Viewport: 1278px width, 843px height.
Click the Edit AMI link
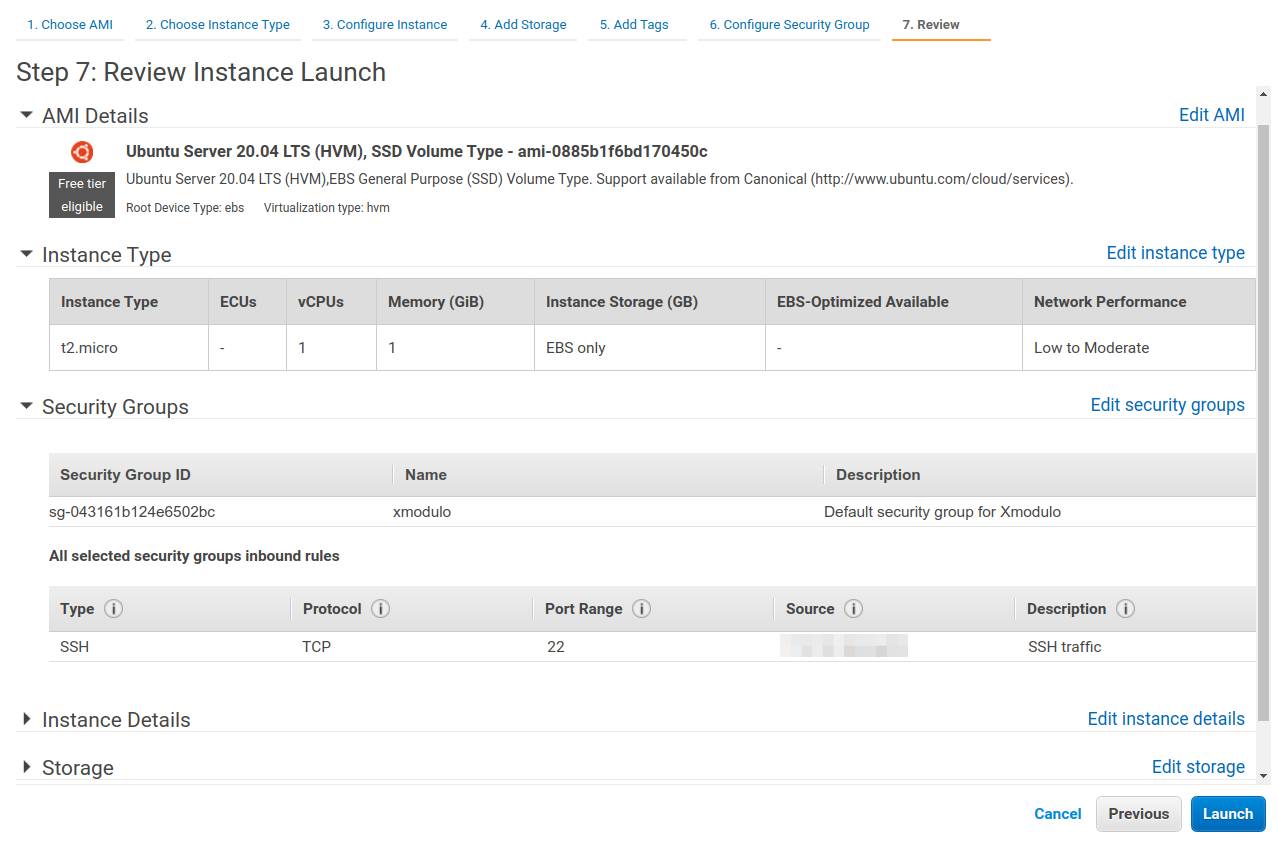[1212, 114]
